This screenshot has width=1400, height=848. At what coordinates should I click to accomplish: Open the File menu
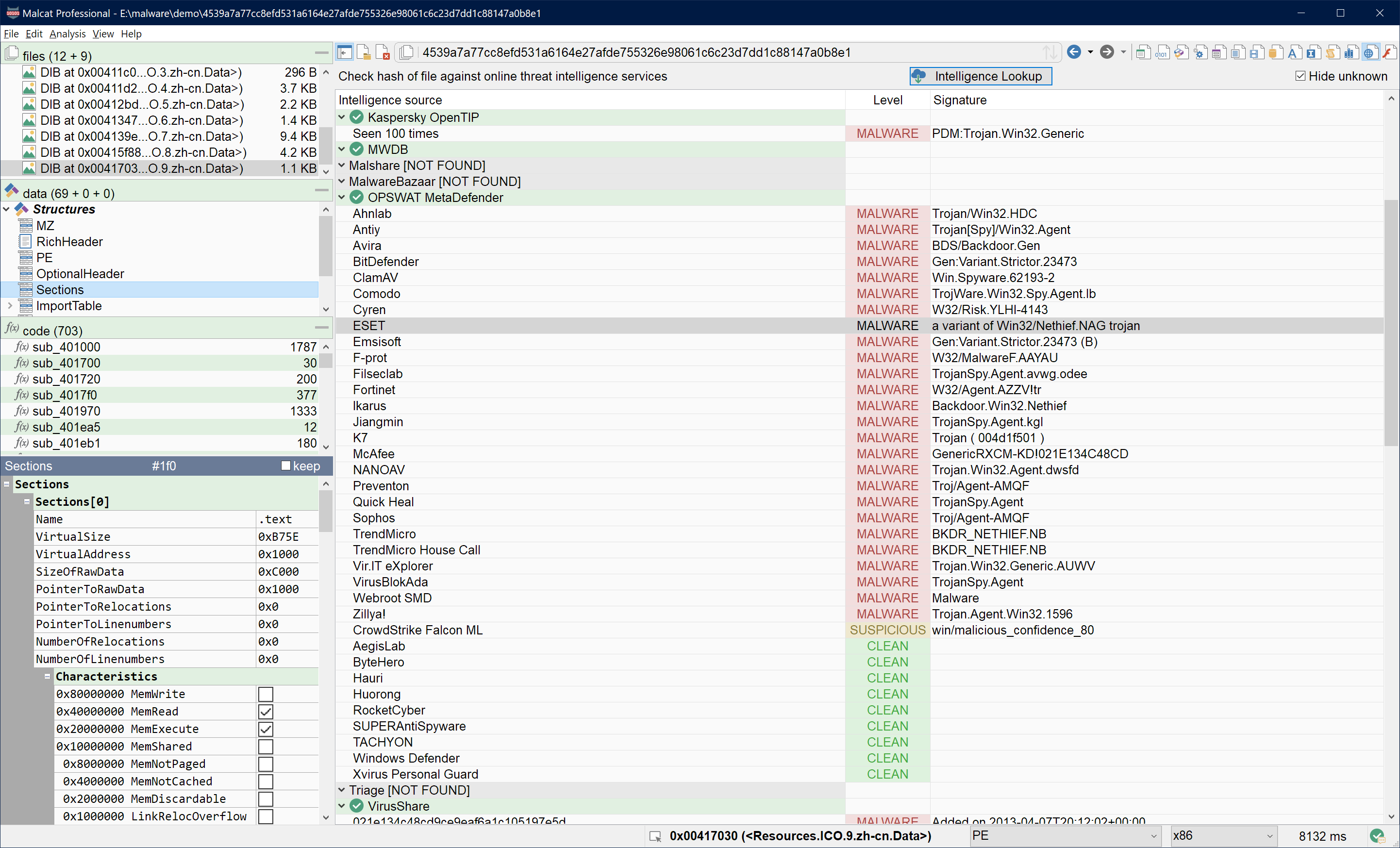pos(11,33)
